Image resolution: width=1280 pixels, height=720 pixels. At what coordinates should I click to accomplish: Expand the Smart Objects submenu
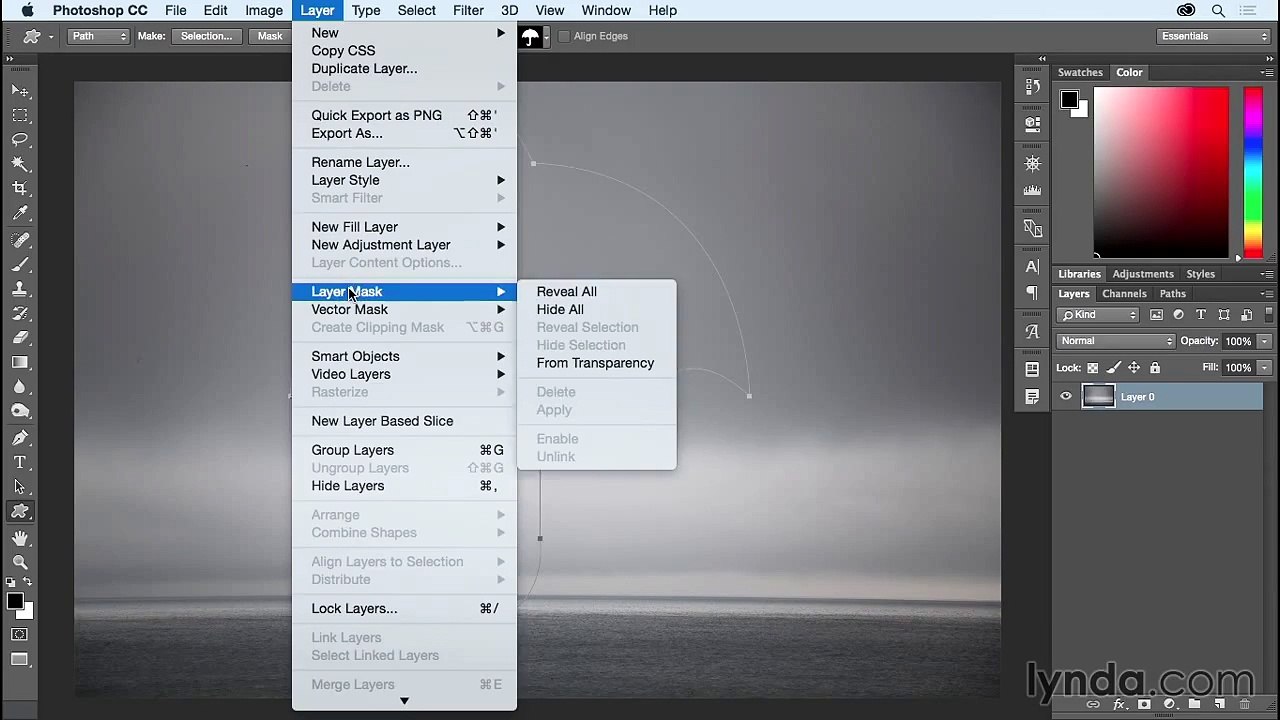(404, 356)
